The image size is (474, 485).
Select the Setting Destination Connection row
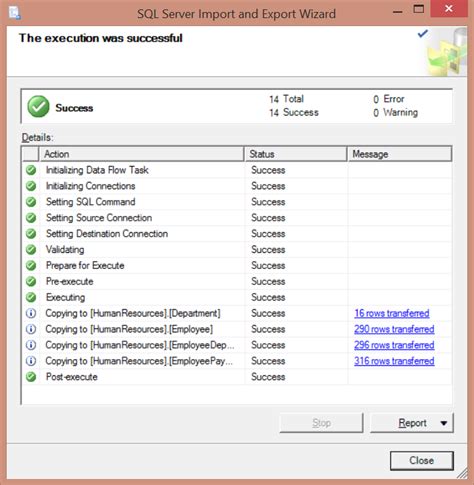tap(237, 234)
